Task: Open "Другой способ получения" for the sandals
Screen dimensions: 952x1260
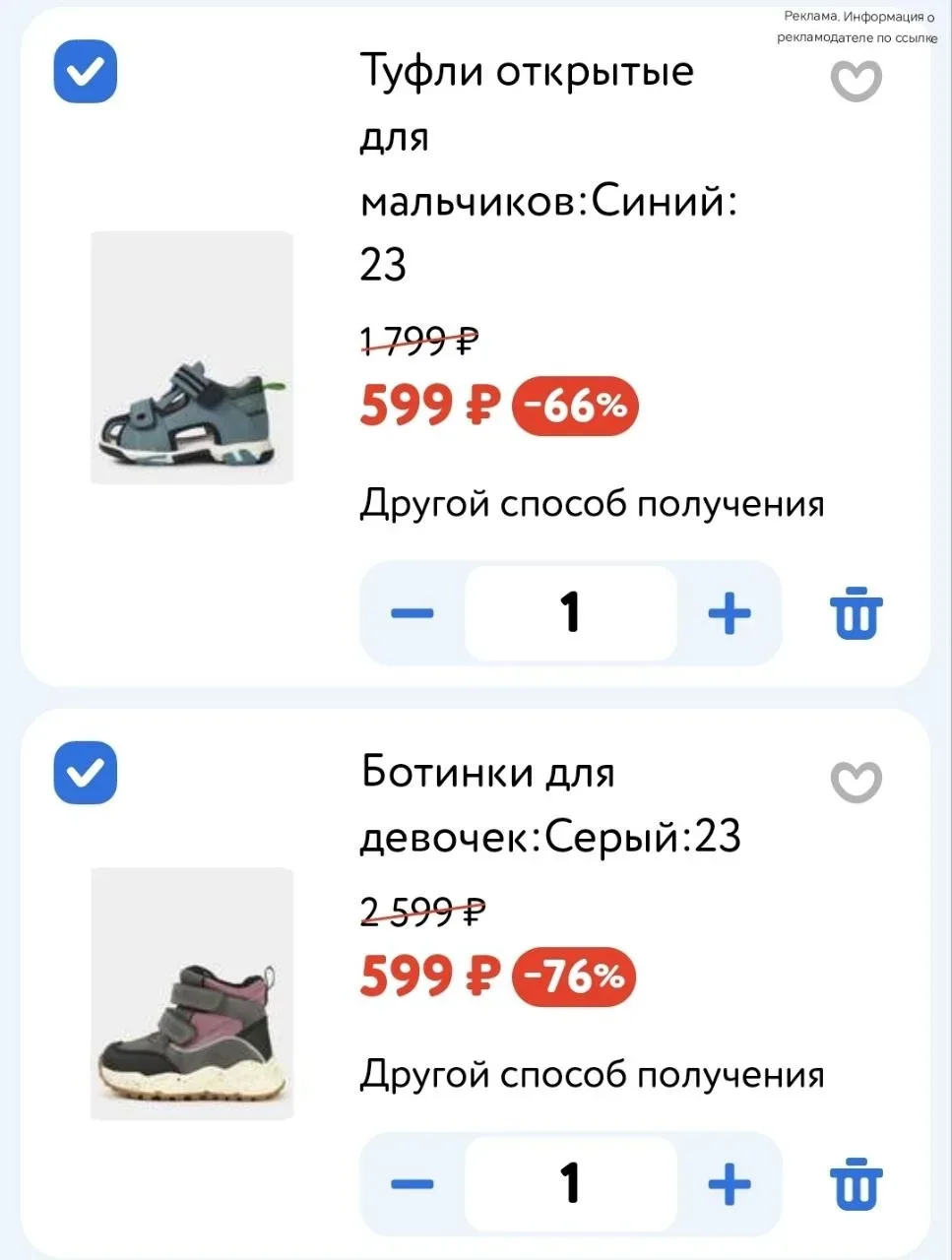Action: click(x=592, y=504)
